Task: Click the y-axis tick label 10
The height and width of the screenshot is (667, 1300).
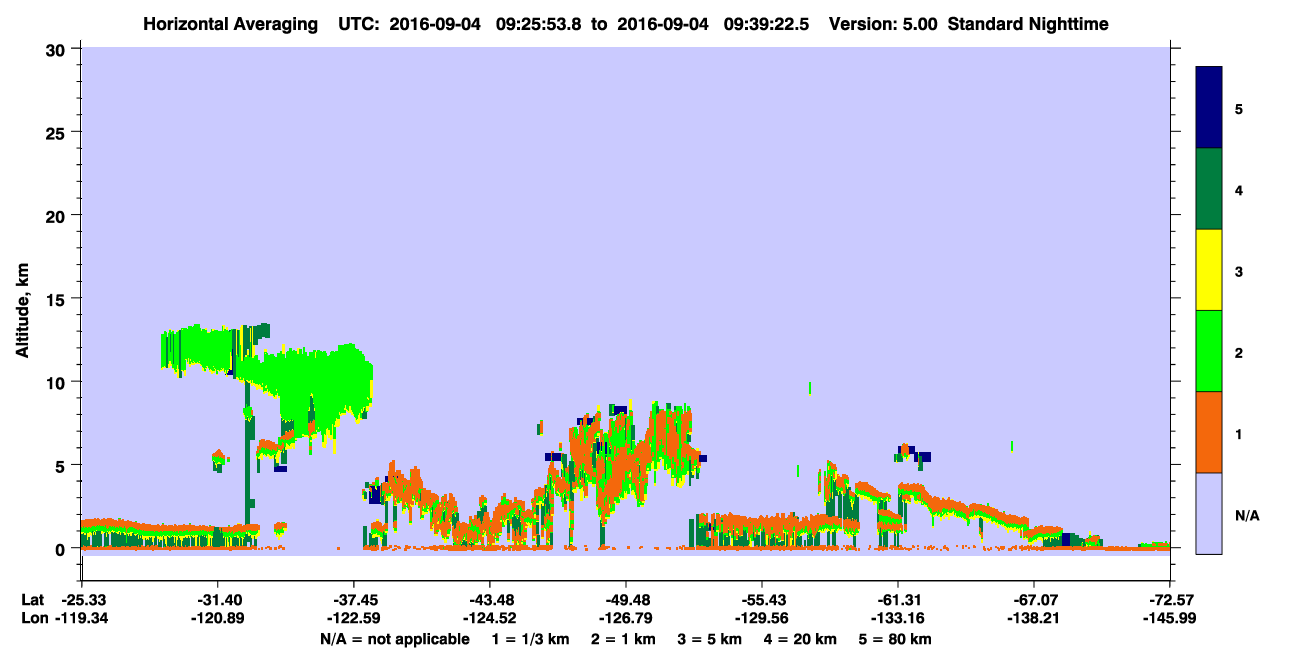Action: 58,382
